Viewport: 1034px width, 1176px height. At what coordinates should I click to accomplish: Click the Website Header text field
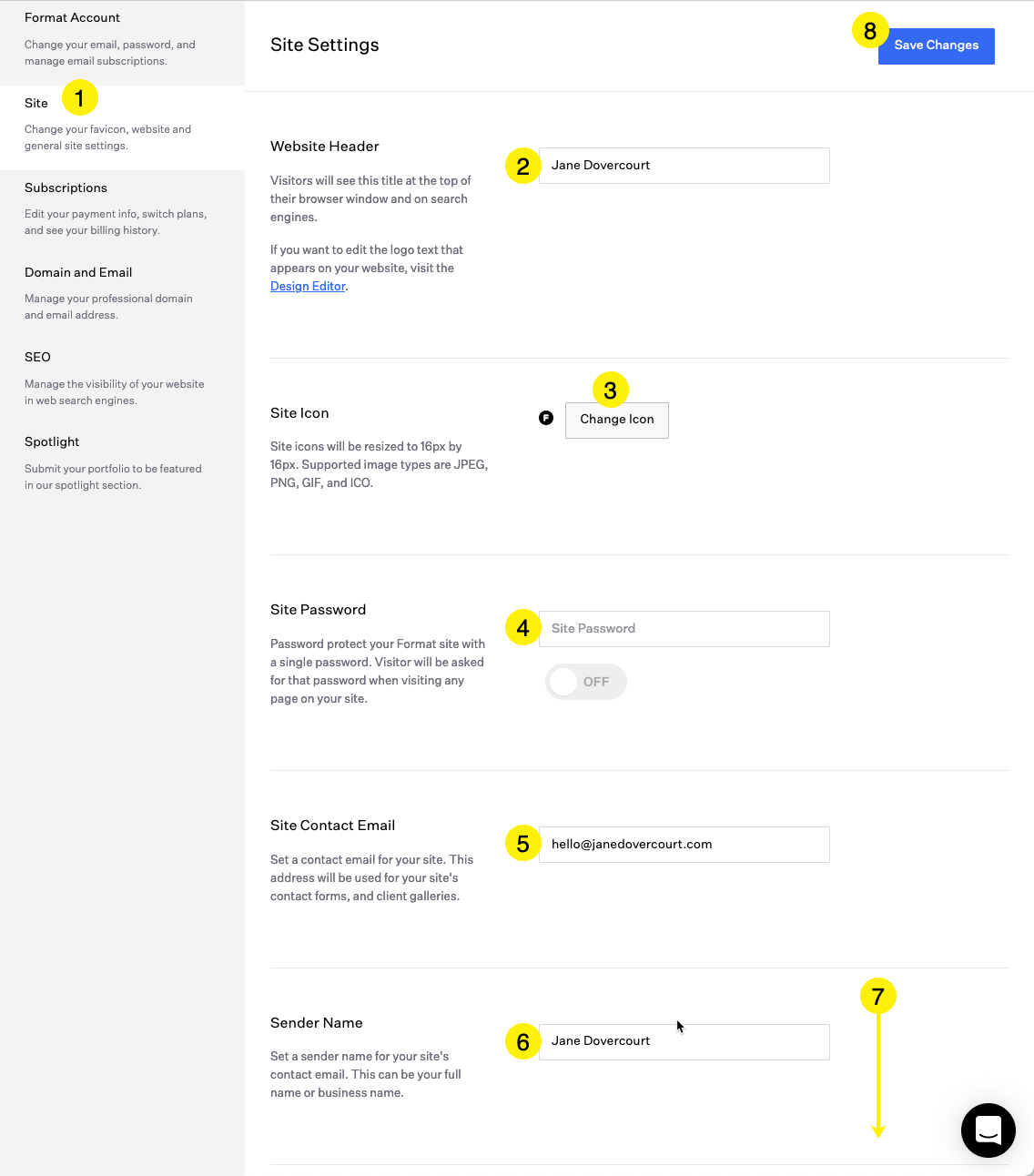point(684,166)
